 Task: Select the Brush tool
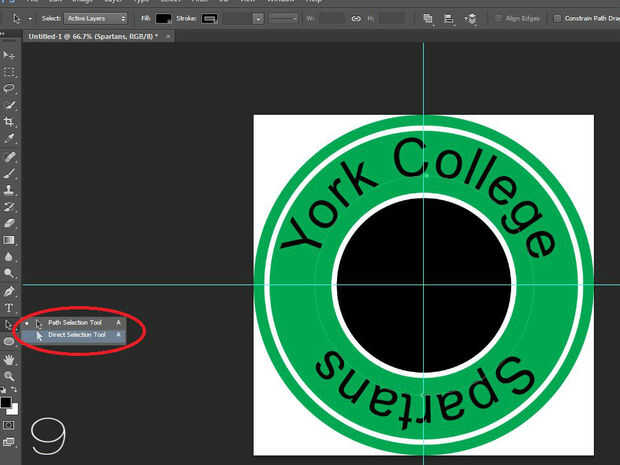pyautogui.click(x=9, y=173)
